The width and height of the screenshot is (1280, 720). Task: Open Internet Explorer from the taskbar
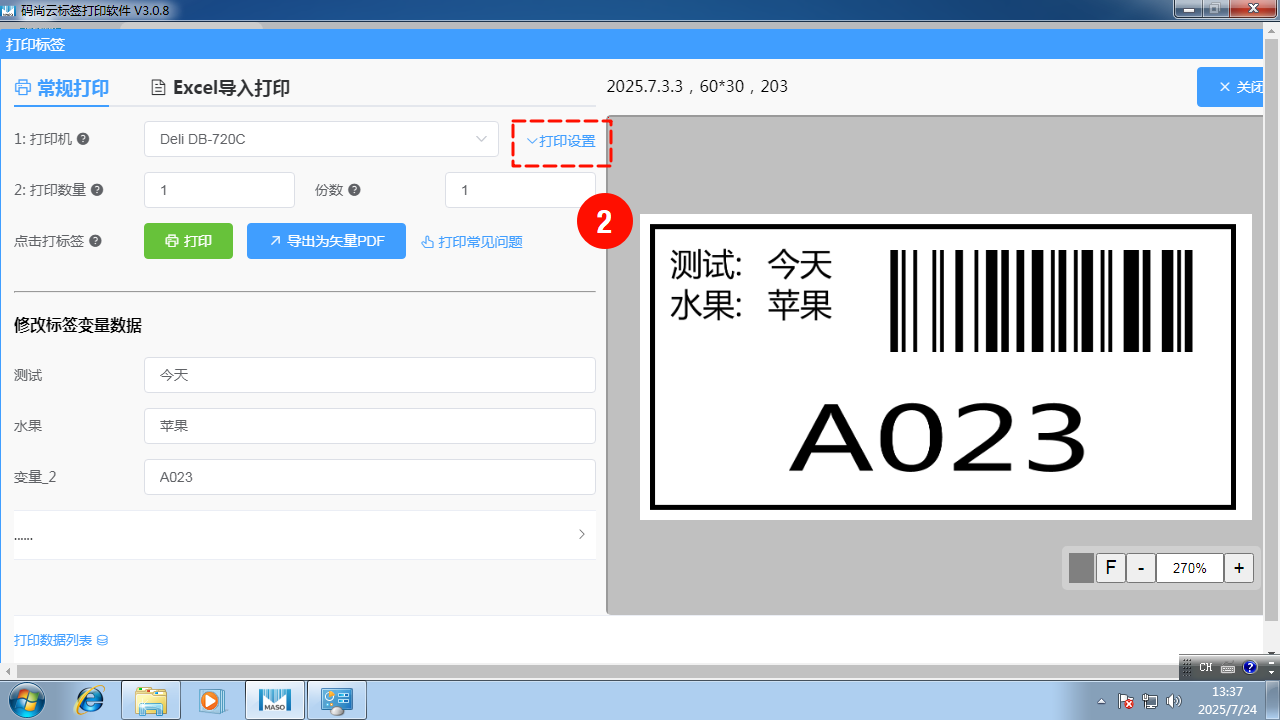90,700
